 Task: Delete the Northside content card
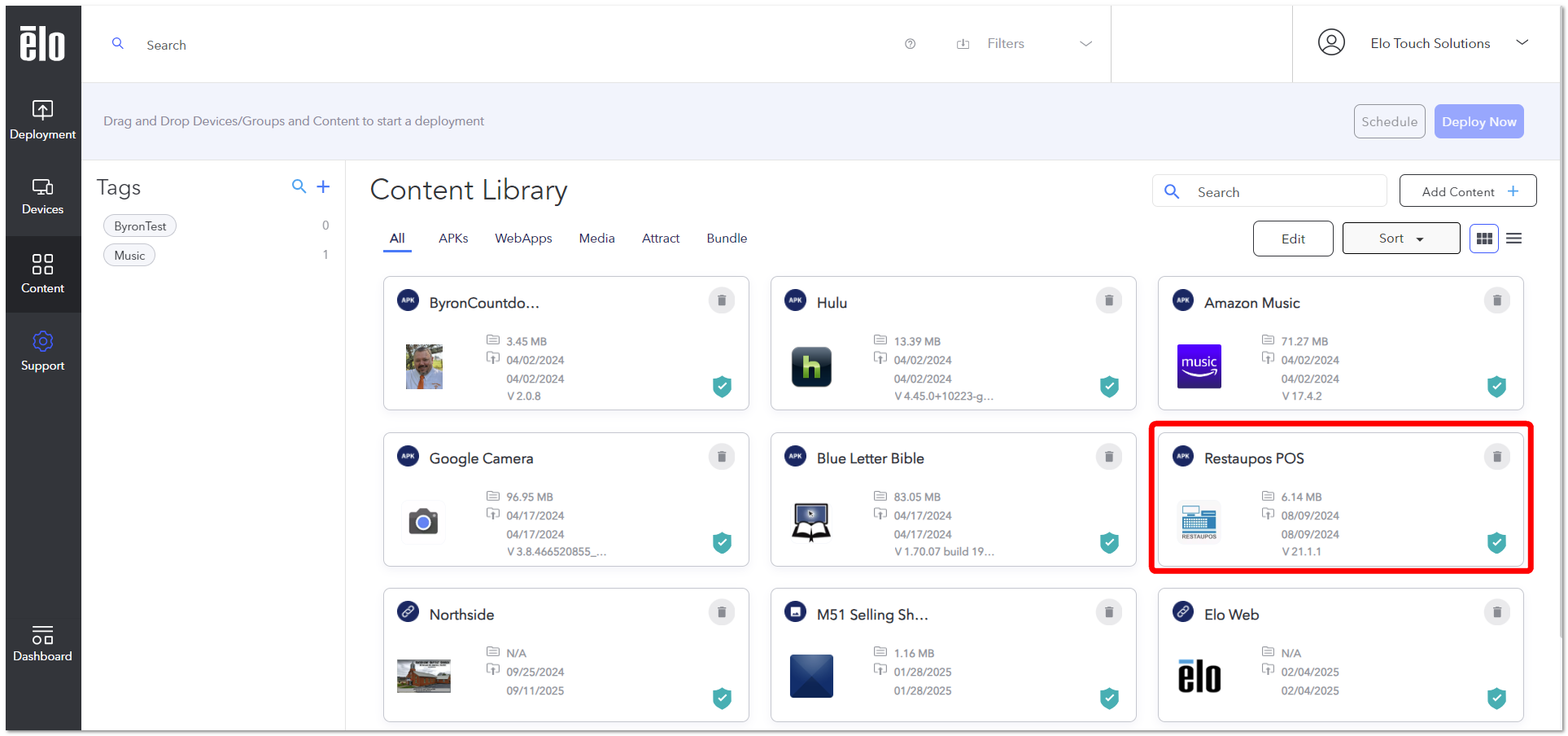click(x=722, y=612)
